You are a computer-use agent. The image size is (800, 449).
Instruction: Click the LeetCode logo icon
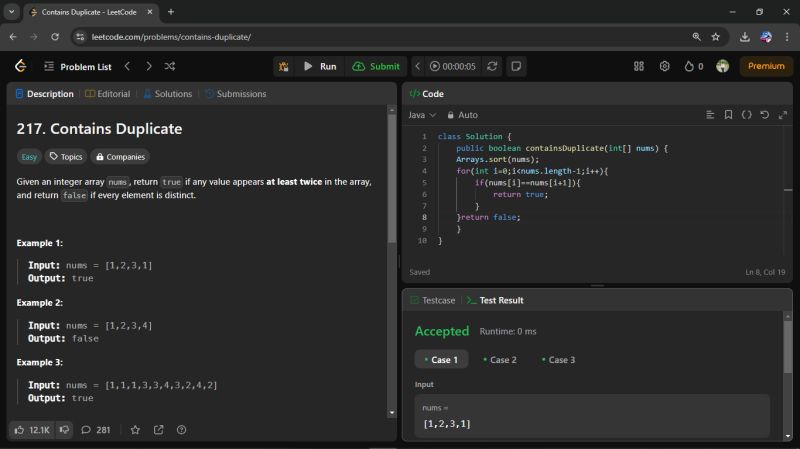click(20, 66)
